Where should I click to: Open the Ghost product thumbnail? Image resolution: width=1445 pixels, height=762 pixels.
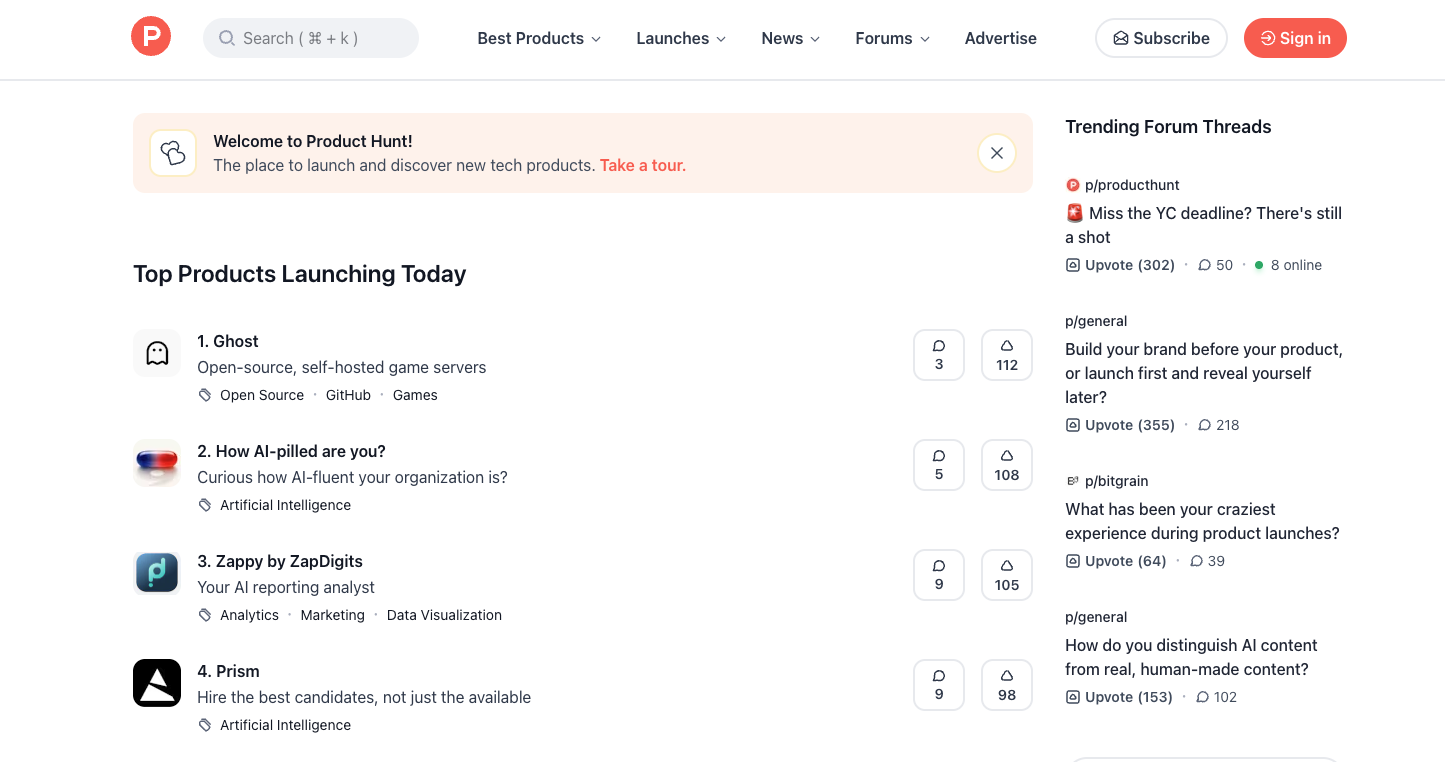pyautogui.click(x=157, y=353)
